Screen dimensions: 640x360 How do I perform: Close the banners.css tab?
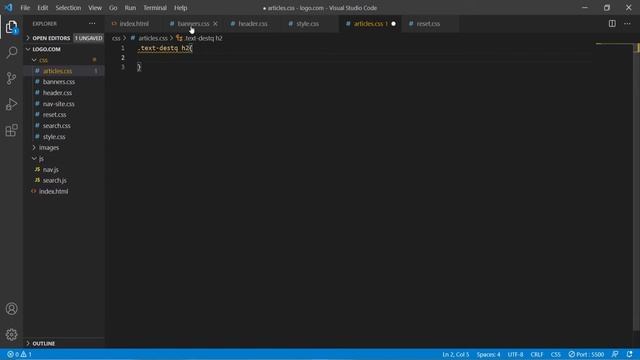pyautogui.click(x=215, y=24)
